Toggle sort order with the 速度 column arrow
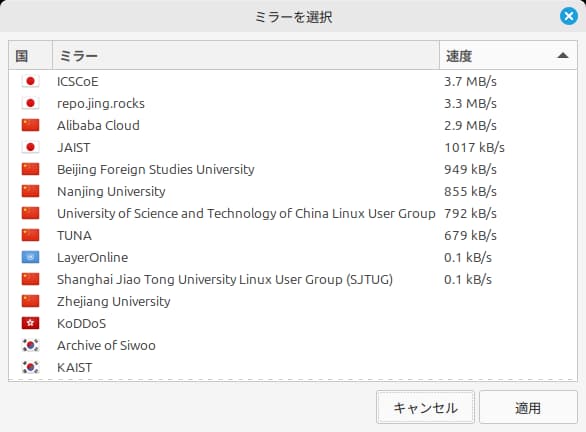The image size is (586, 432). 562,56
